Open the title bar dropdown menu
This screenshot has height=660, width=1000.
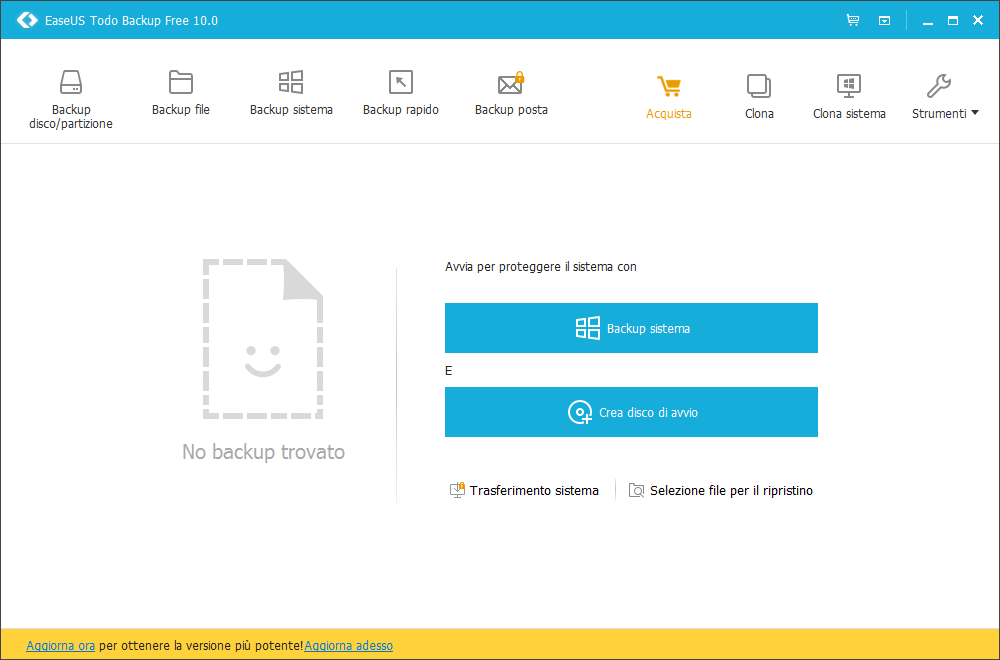pyautogui.click(x=884, y=20)
